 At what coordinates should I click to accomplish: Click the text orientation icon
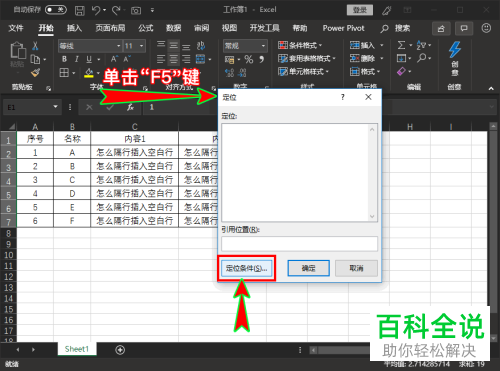click(x=200, y=45)
